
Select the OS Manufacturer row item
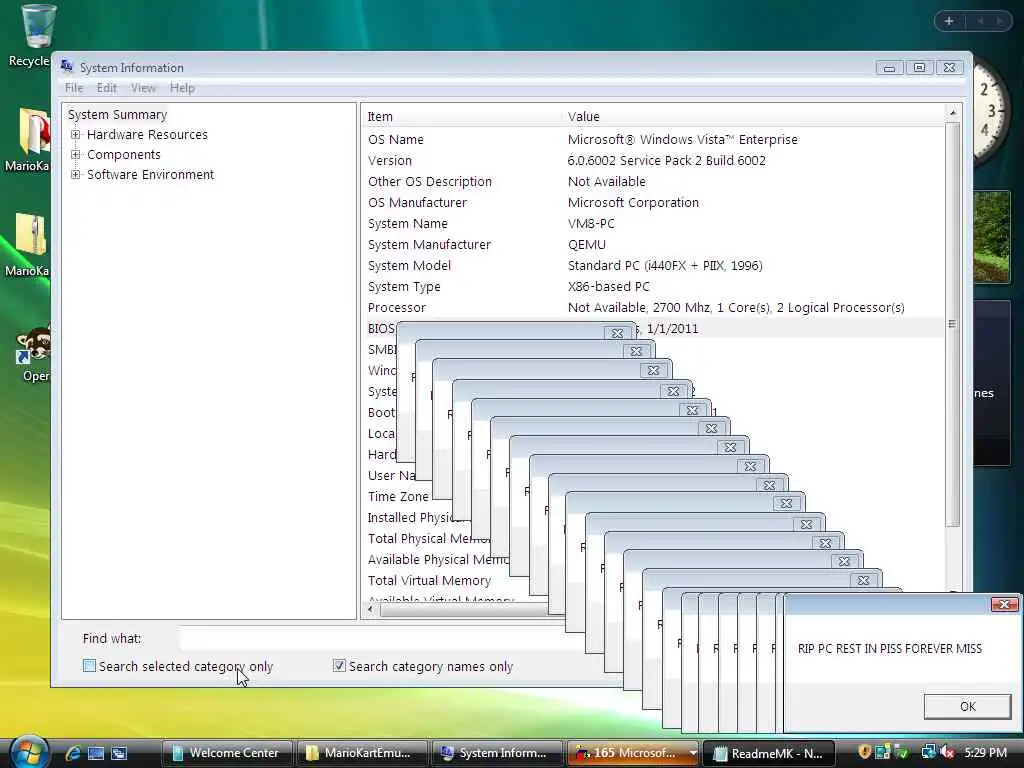[417, 202]
